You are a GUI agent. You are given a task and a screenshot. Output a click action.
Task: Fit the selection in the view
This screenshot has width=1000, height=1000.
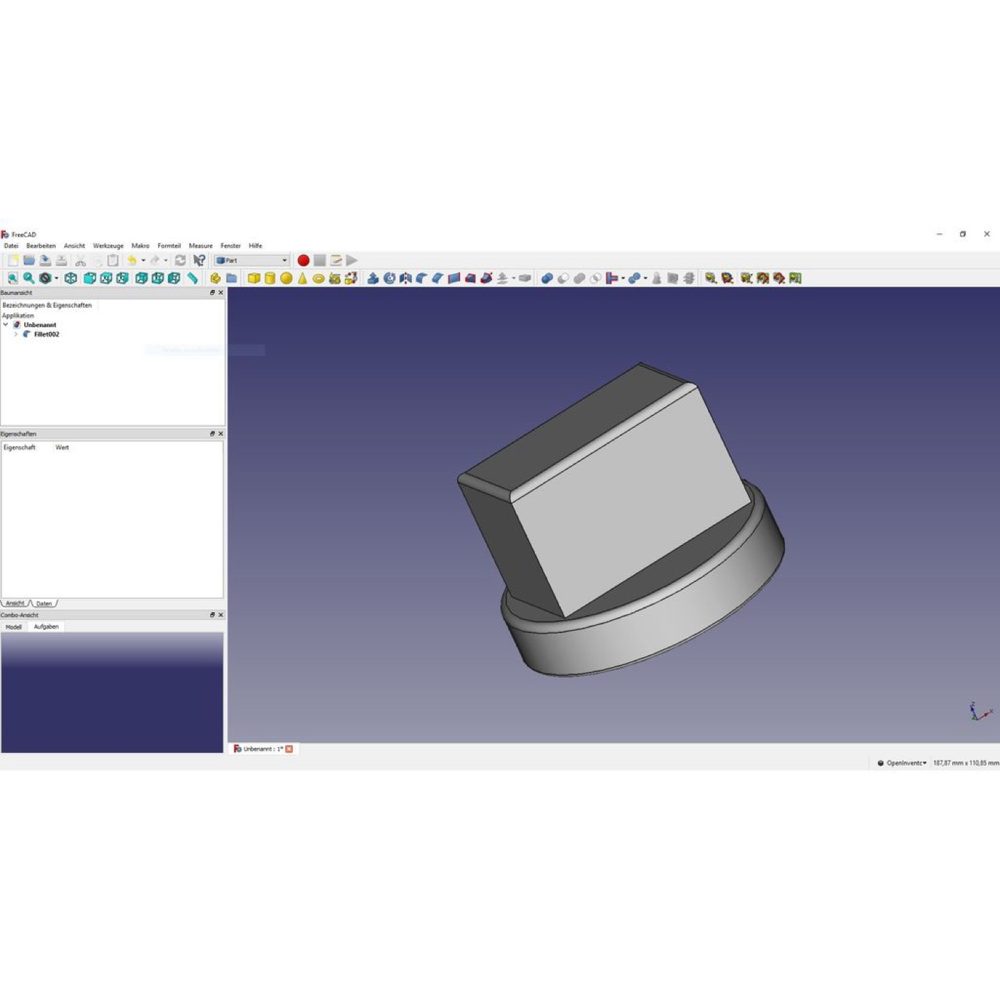(x=29, y=278)
